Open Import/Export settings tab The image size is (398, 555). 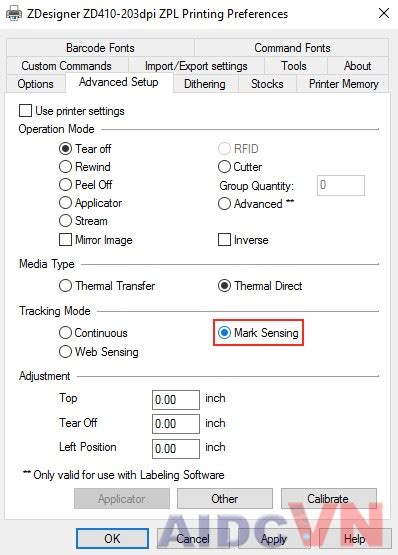(196, 66)
